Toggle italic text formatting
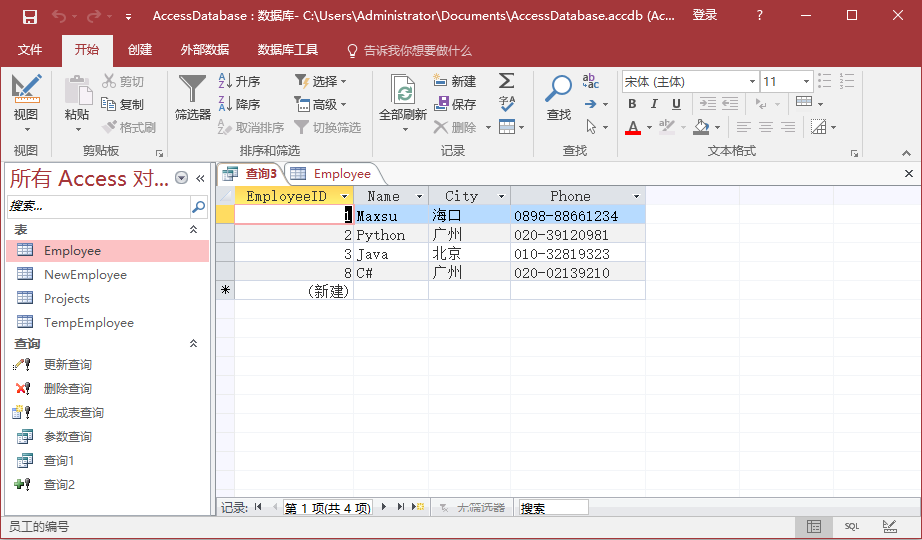 654,104
